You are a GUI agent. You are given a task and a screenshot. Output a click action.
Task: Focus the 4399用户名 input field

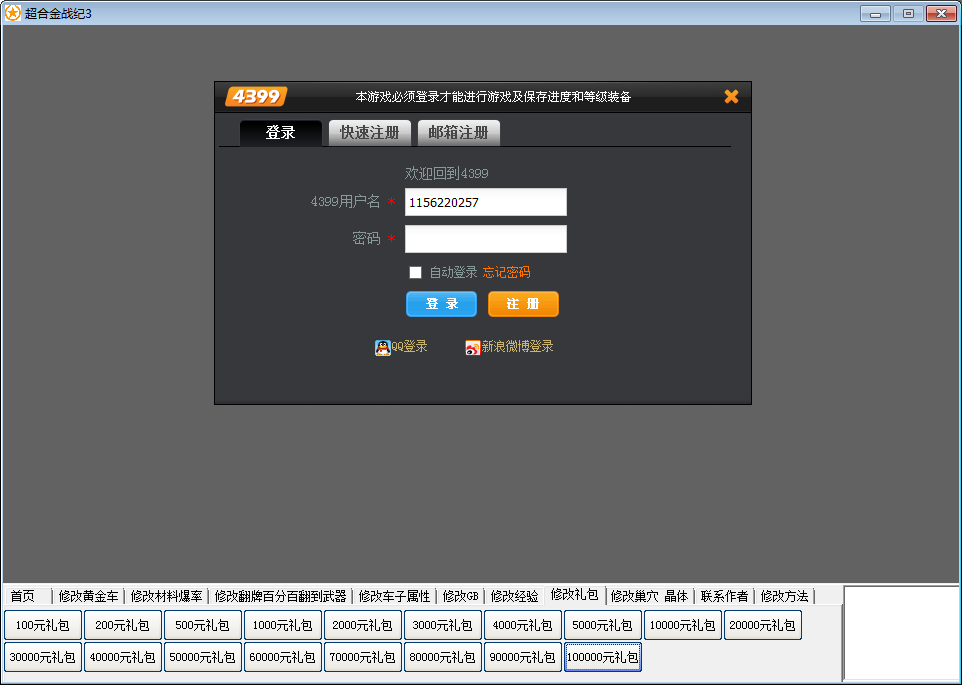[486, 202]
